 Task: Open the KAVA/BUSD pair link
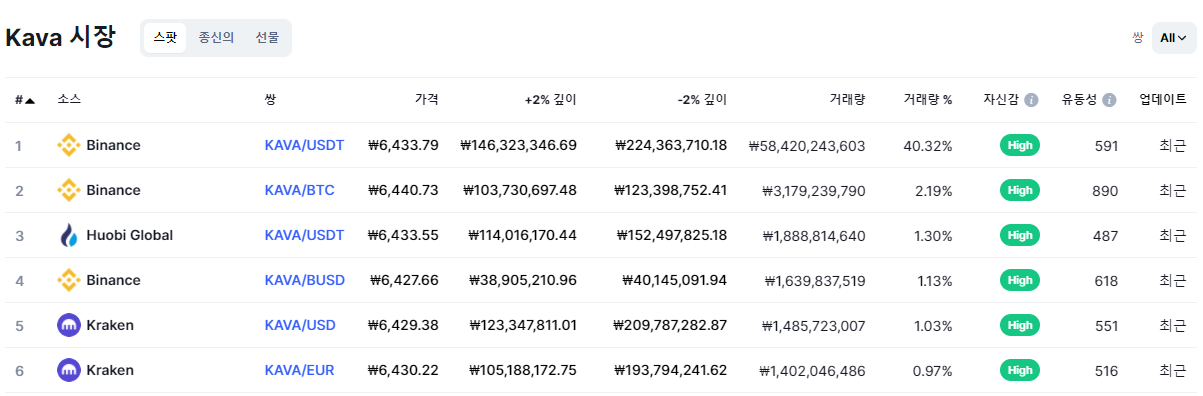pyautogui.click(x=305, y=280)
